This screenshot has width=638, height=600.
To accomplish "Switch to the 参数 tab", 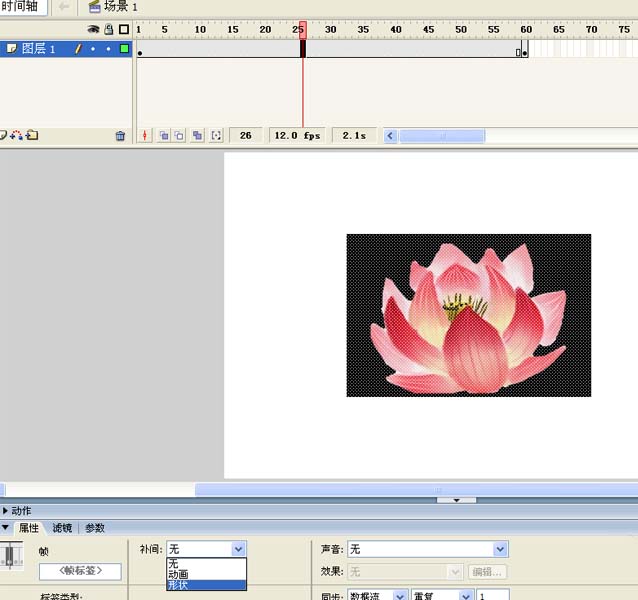I will click(94, 528).
